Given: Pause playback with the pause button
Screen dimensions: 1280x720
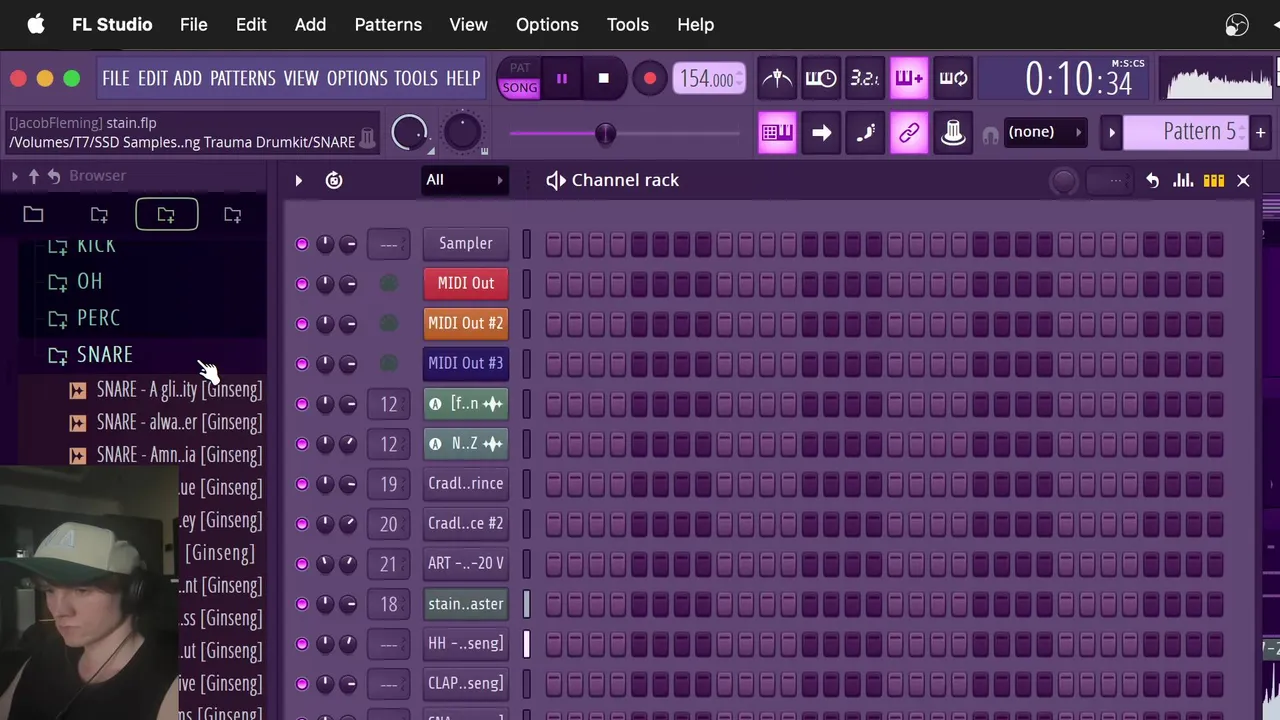Looking at the screenshot, I should point(562,78).
